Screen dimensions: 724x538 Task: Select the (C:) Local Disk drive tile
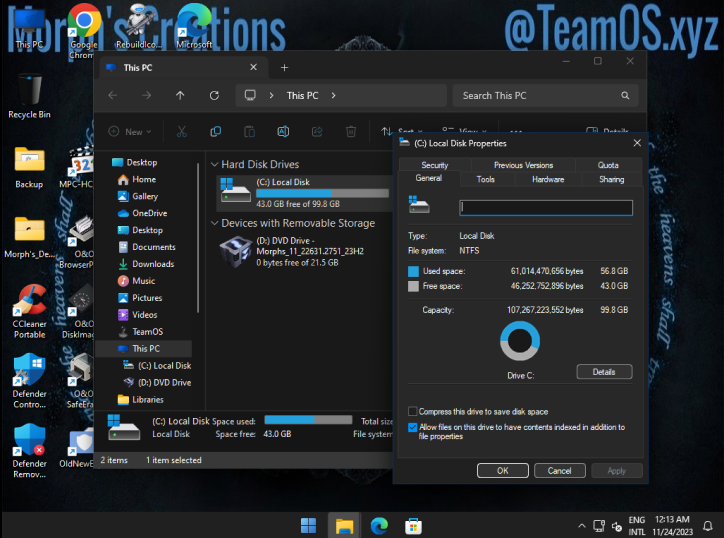304,193
